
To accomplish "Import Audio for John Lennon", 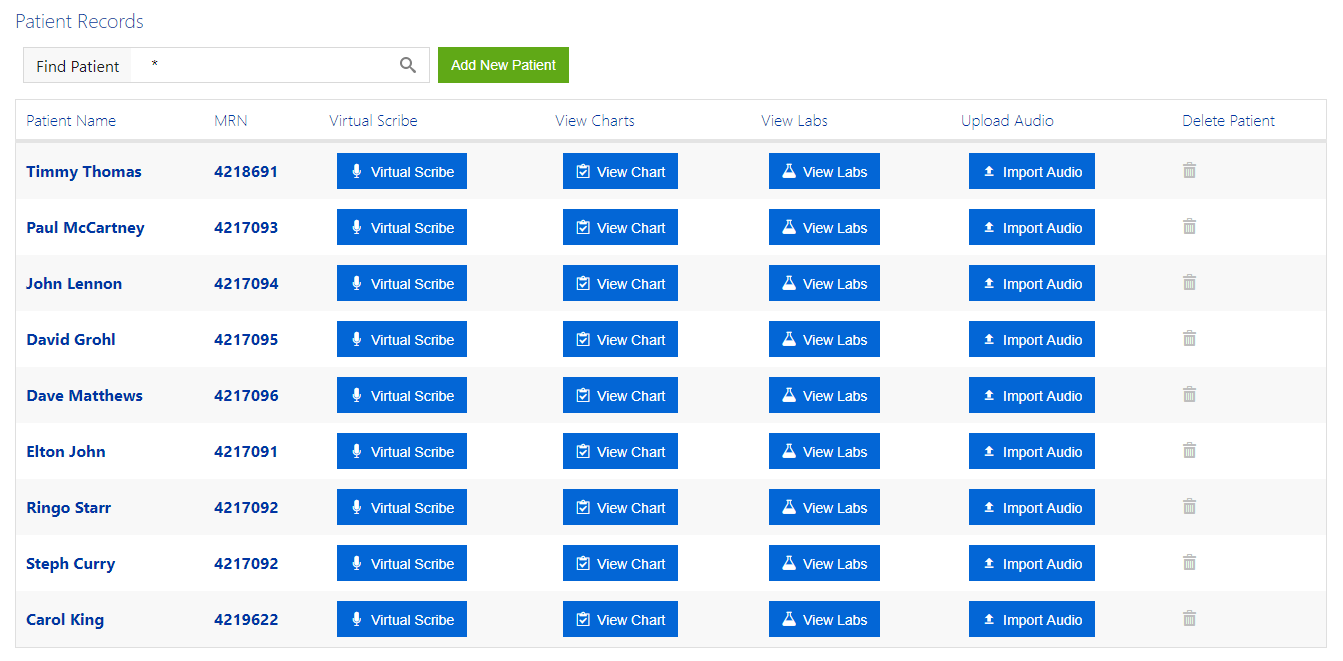I will 1032,283.
